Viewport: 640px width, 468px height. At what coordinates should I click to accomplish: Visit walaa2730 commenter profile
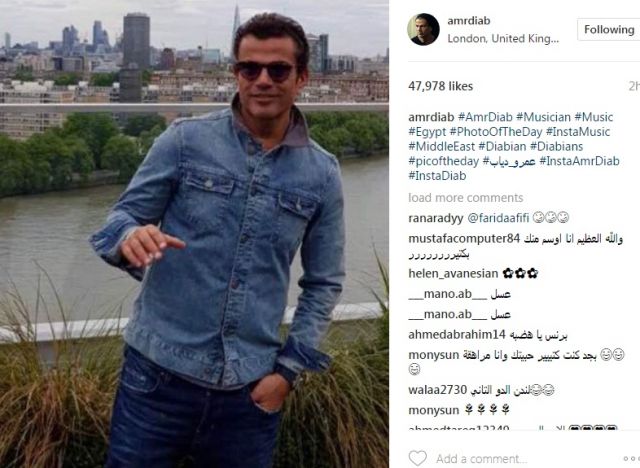coord(437,390)
